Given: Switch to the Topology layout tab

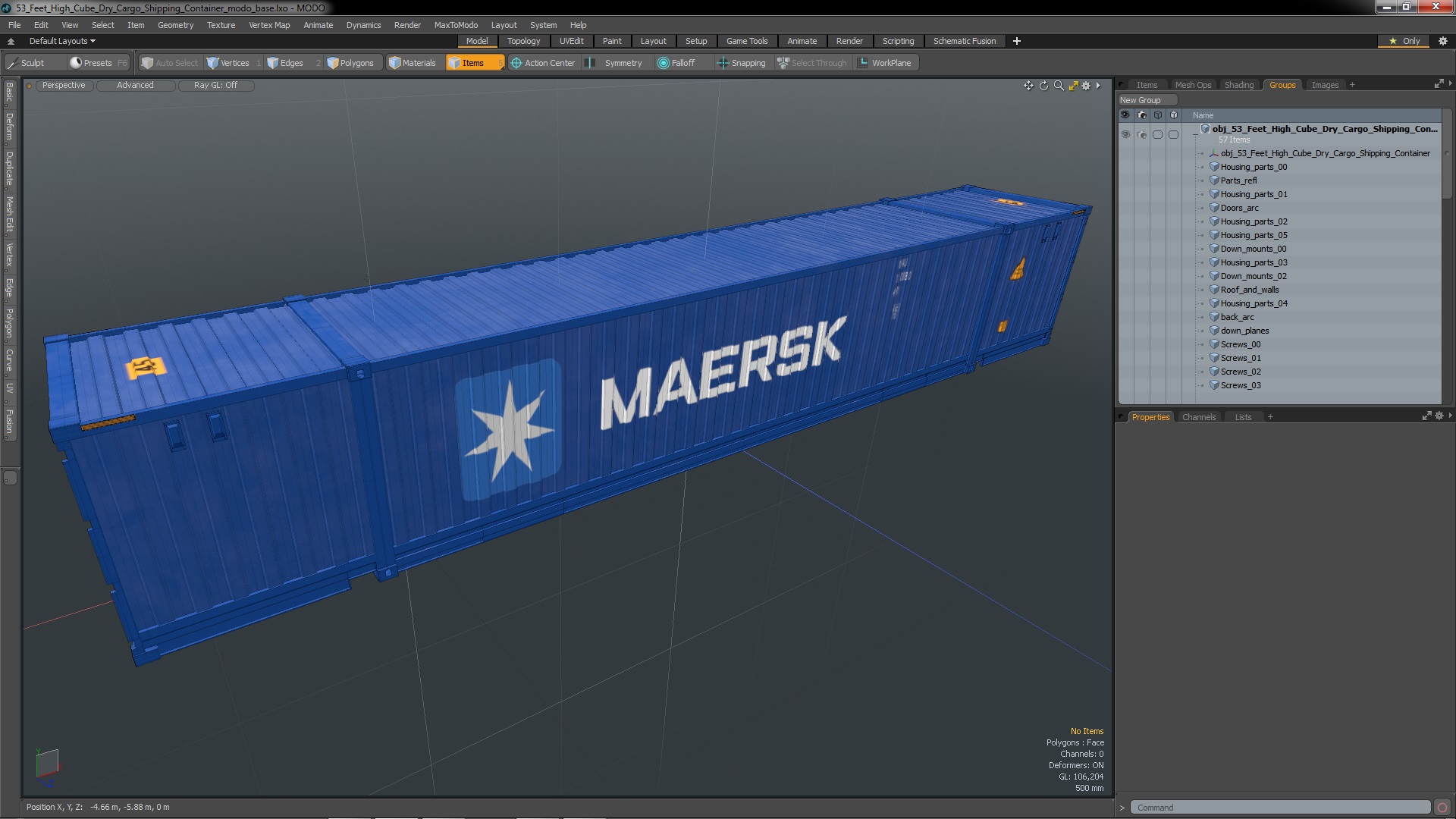Looking at the screenshot, I should (x=523, y=41).
